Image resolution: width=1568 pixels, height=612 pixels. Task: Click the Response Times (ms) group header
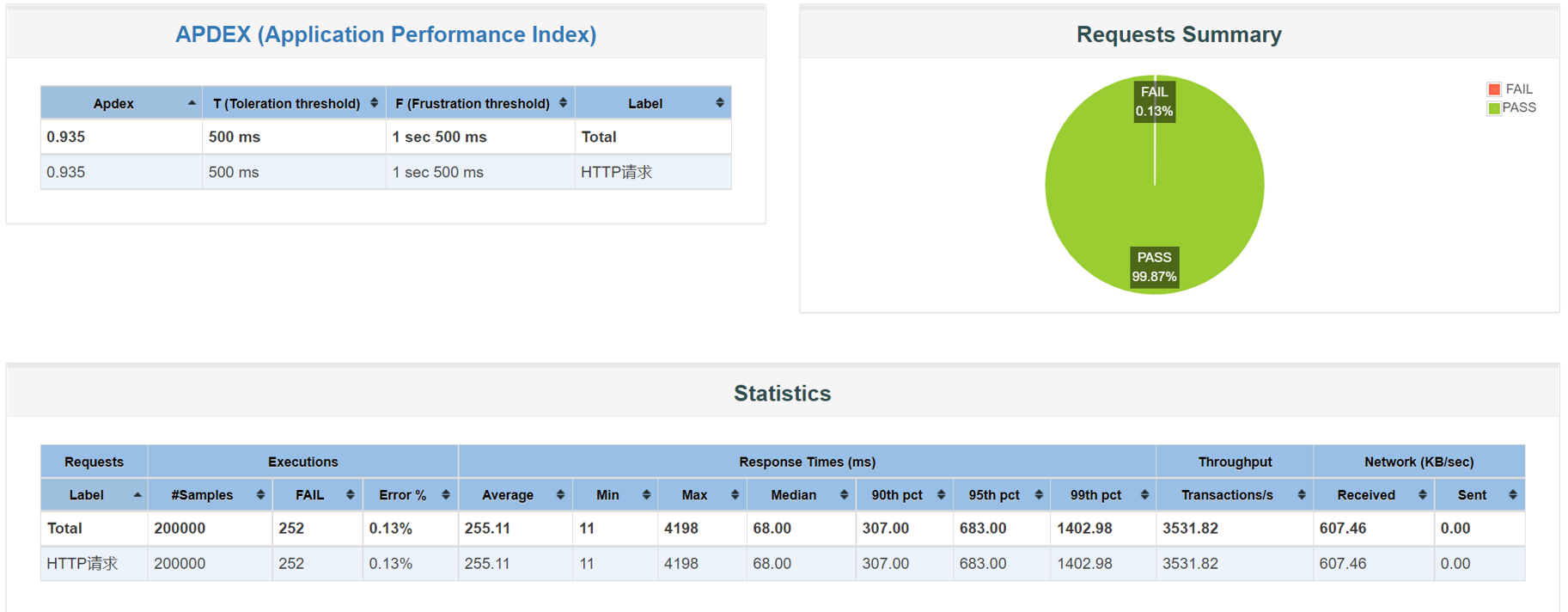click(808, 462)
